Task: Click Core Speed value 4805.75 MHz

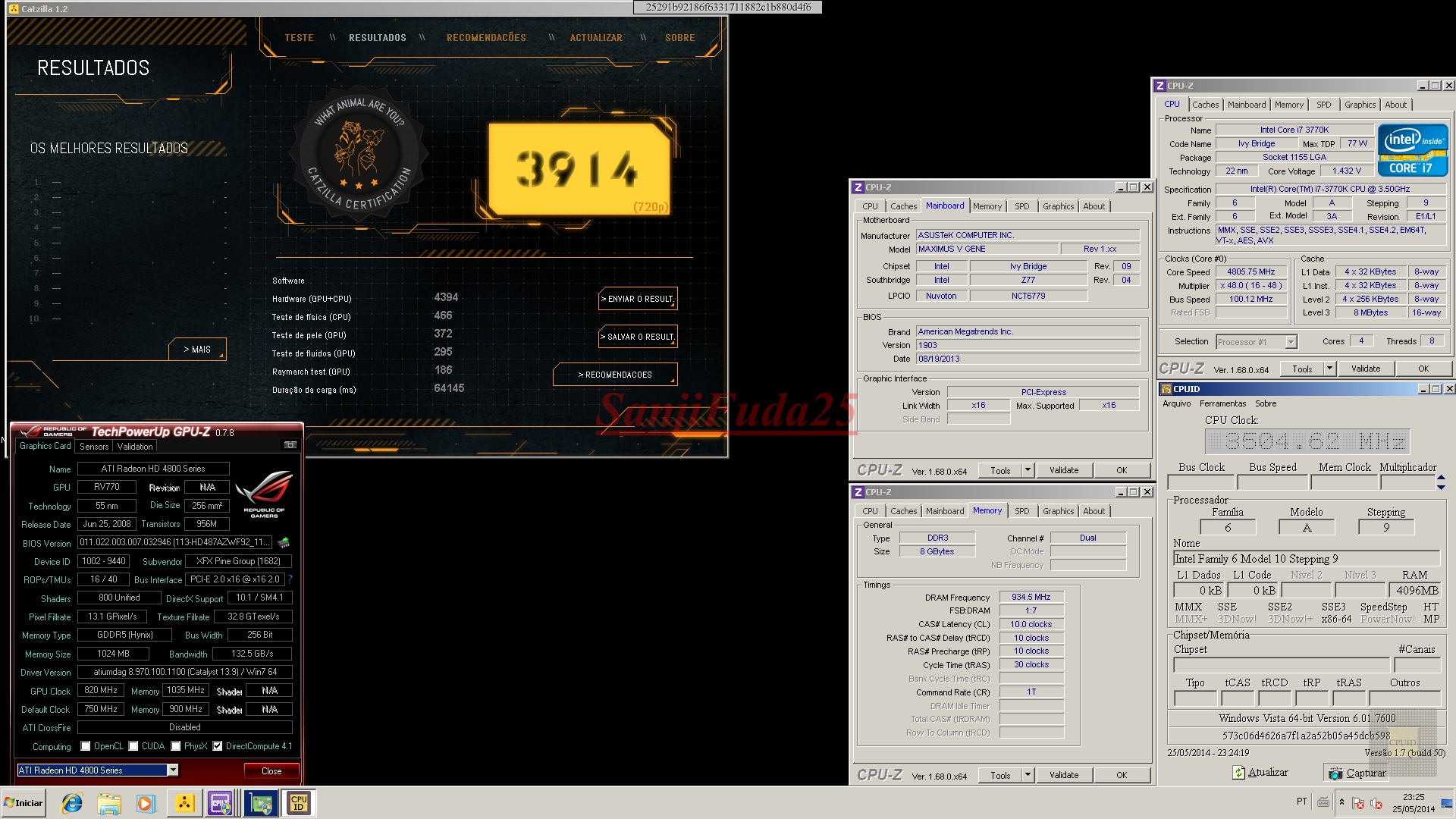Action: pyautogui.click(x=1251, y=272)
